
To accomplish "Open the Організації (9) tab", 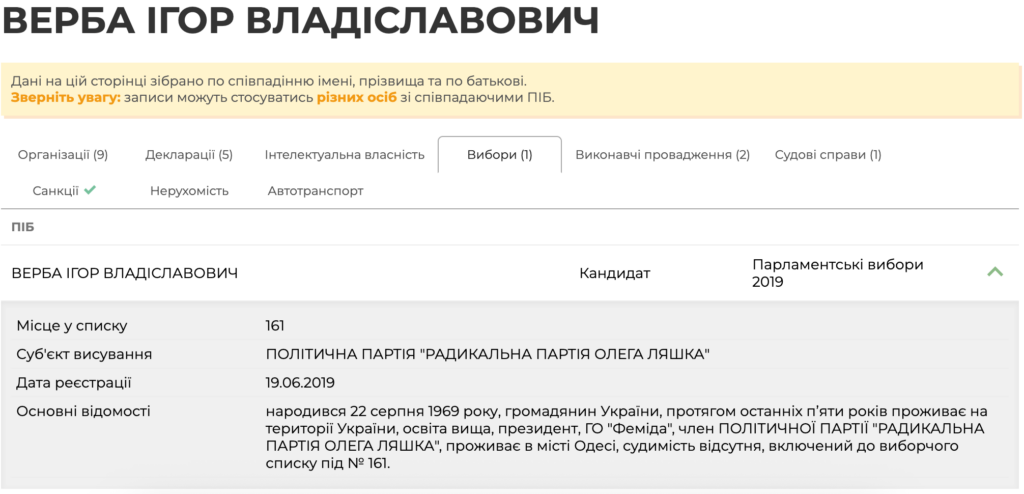I will [x=63, y=155].
